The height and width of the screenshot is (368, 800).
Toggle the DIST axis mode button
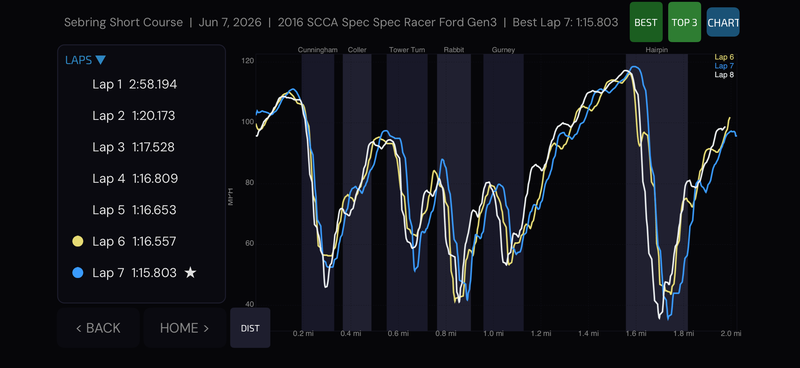coord(250,328)
